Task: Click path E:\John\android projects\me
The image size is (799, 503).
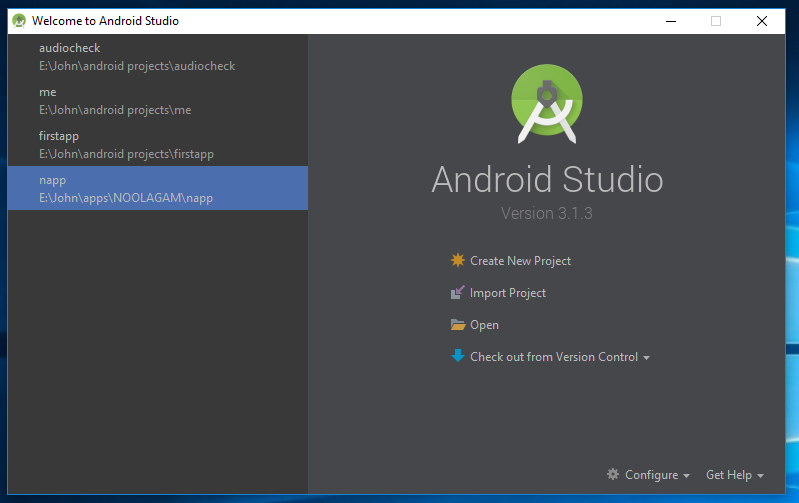Action: coord(115,110)
